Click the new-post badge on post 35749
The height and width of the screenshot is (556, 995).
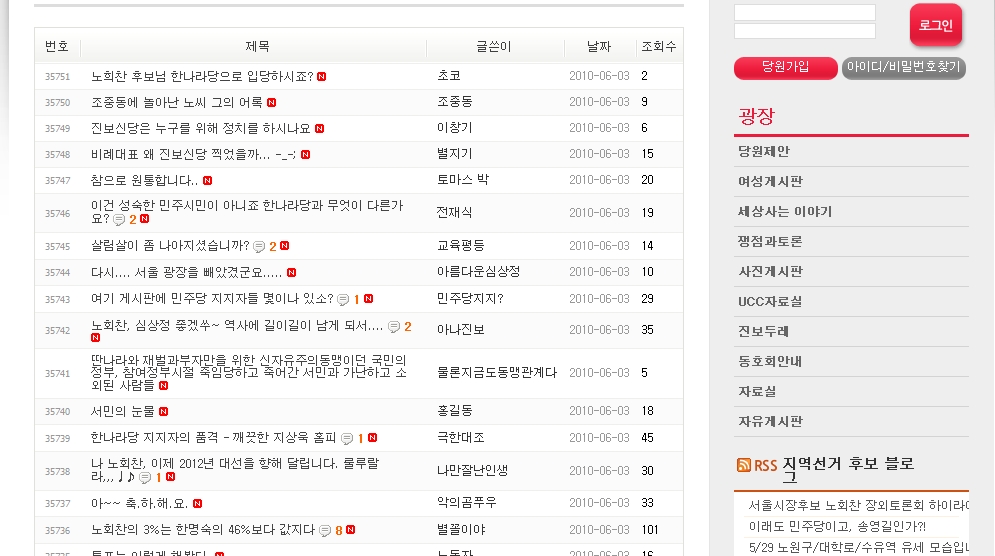pos(320,129)
